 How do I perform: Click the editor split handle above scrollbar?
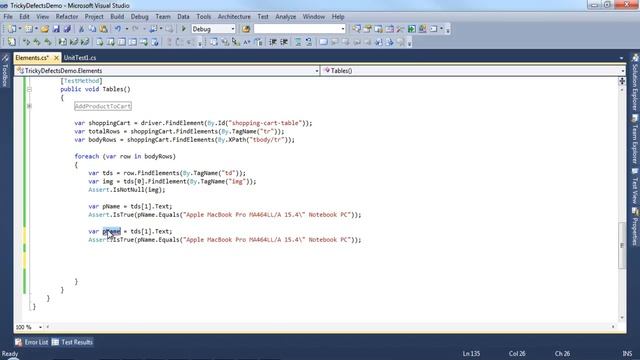coord(622,81)
